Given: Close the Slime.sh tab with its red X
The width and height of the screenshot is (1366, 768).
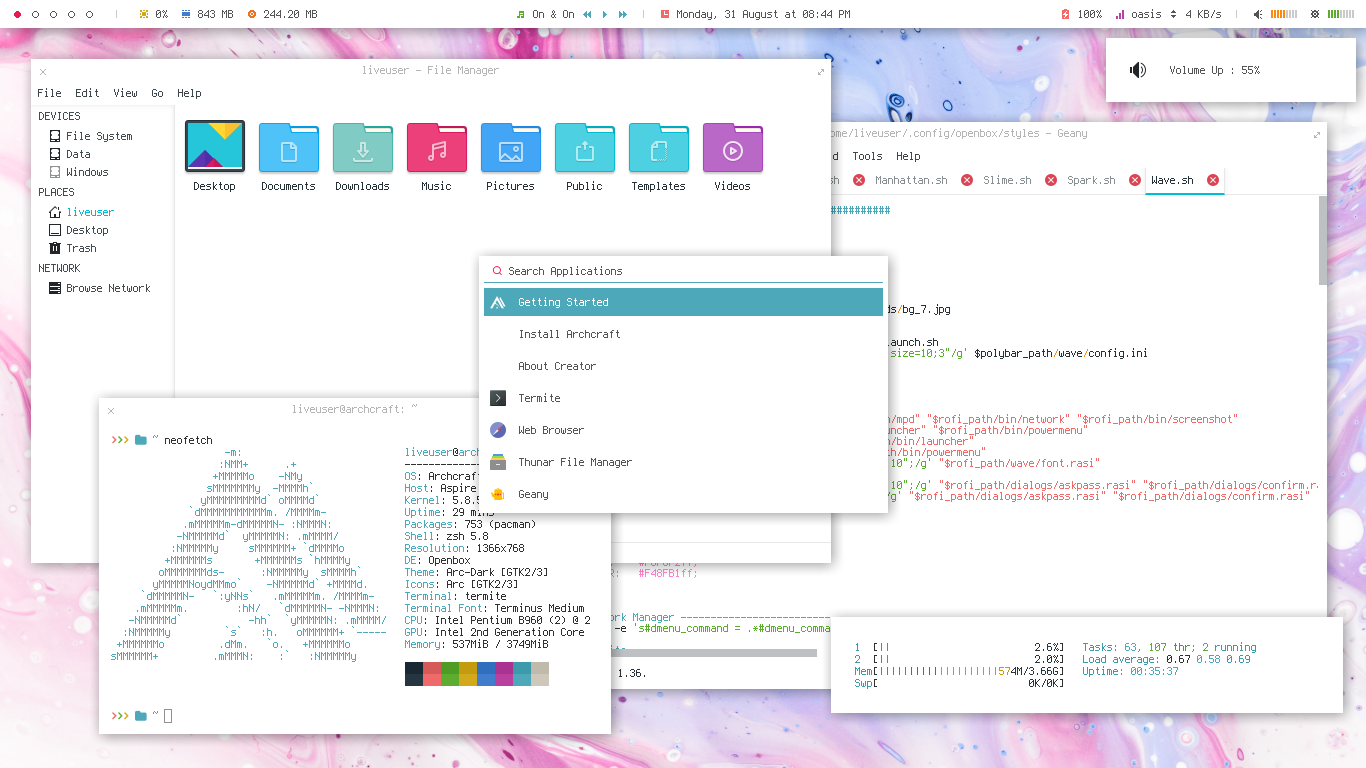Looking at the screenshot, I should (1051, 180).
